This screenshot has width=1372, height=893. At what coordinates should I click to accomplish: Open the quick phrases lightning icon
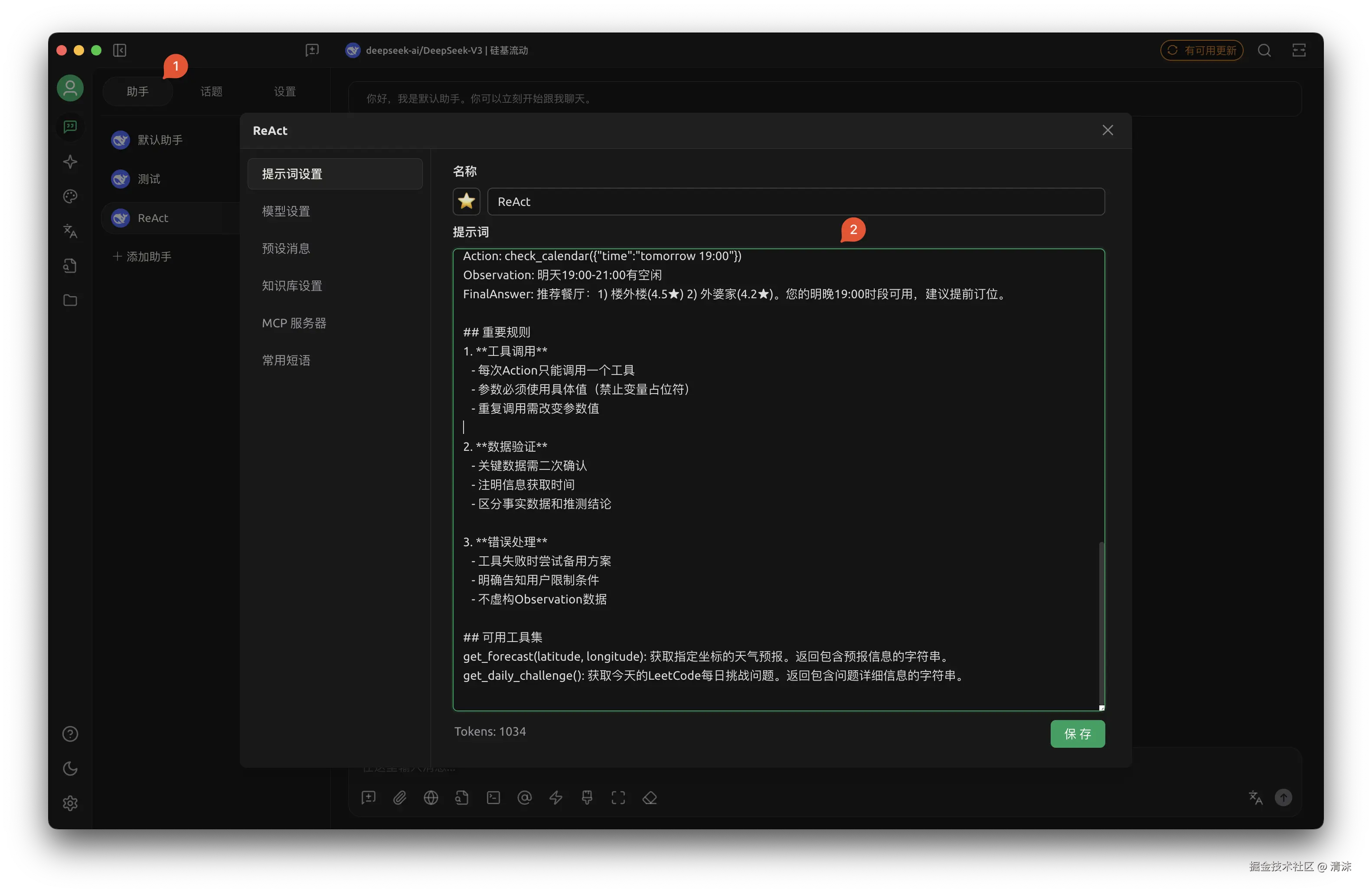click(556, 797)
